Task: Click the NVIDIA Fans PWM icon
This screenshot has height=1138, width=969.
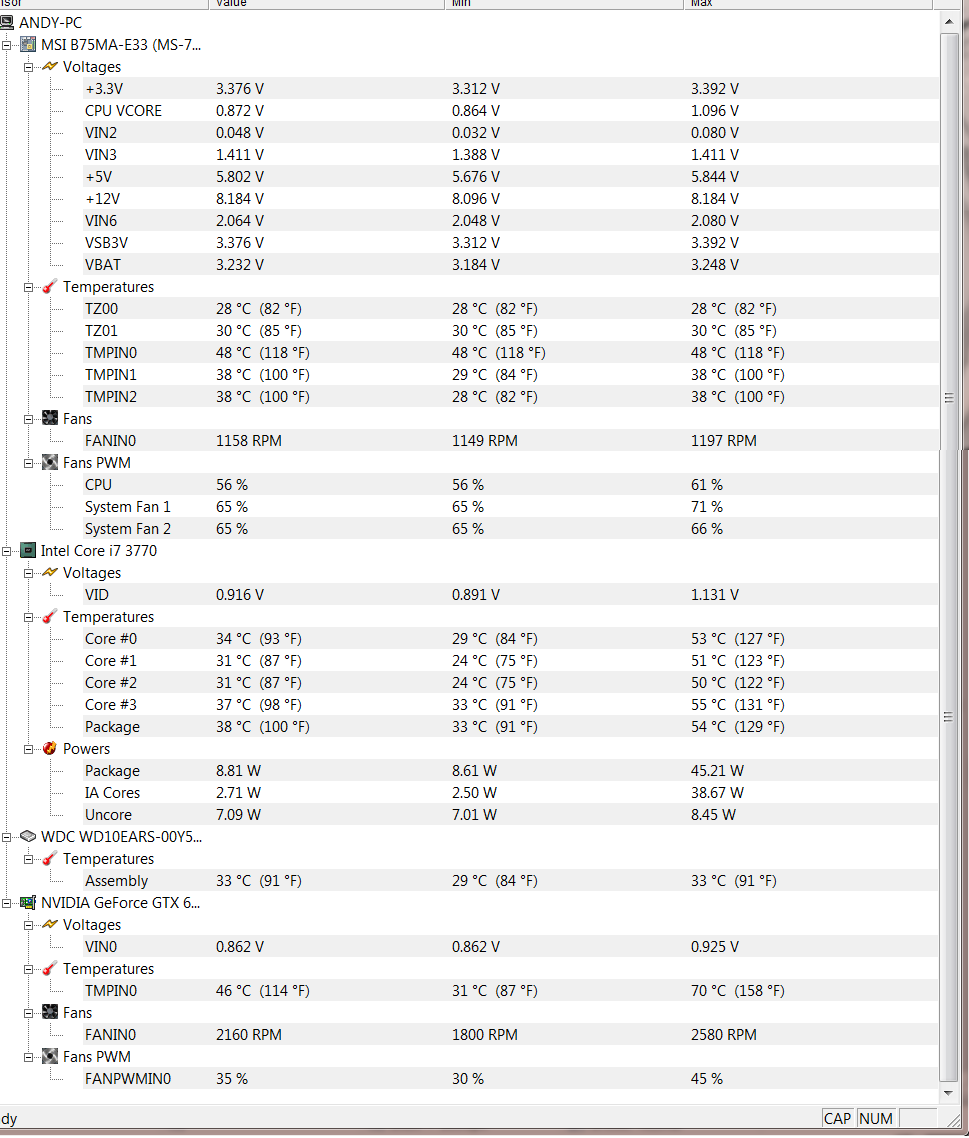Action: pos(49,1056)
